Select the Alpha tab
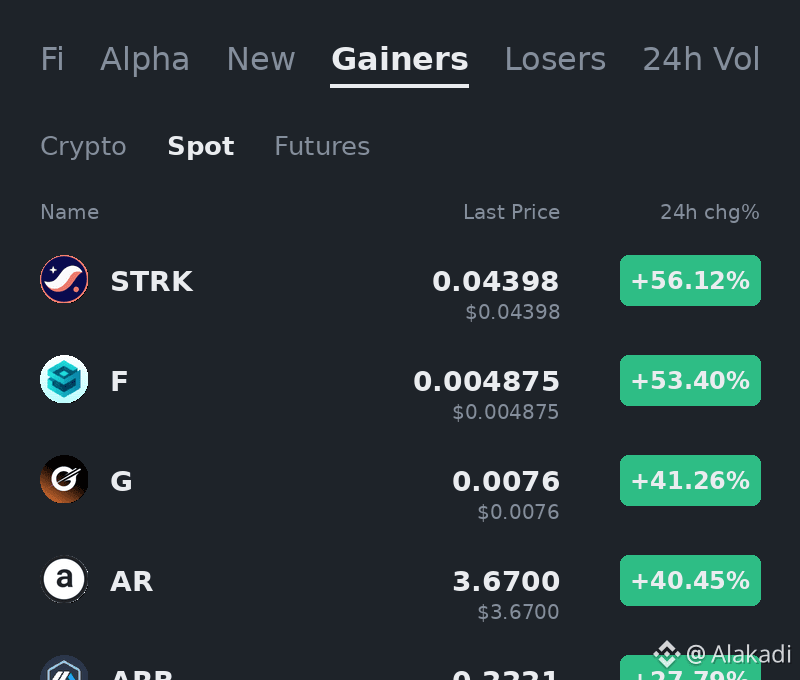The width and height of the screenshot is (800, 680). [145, 59]
